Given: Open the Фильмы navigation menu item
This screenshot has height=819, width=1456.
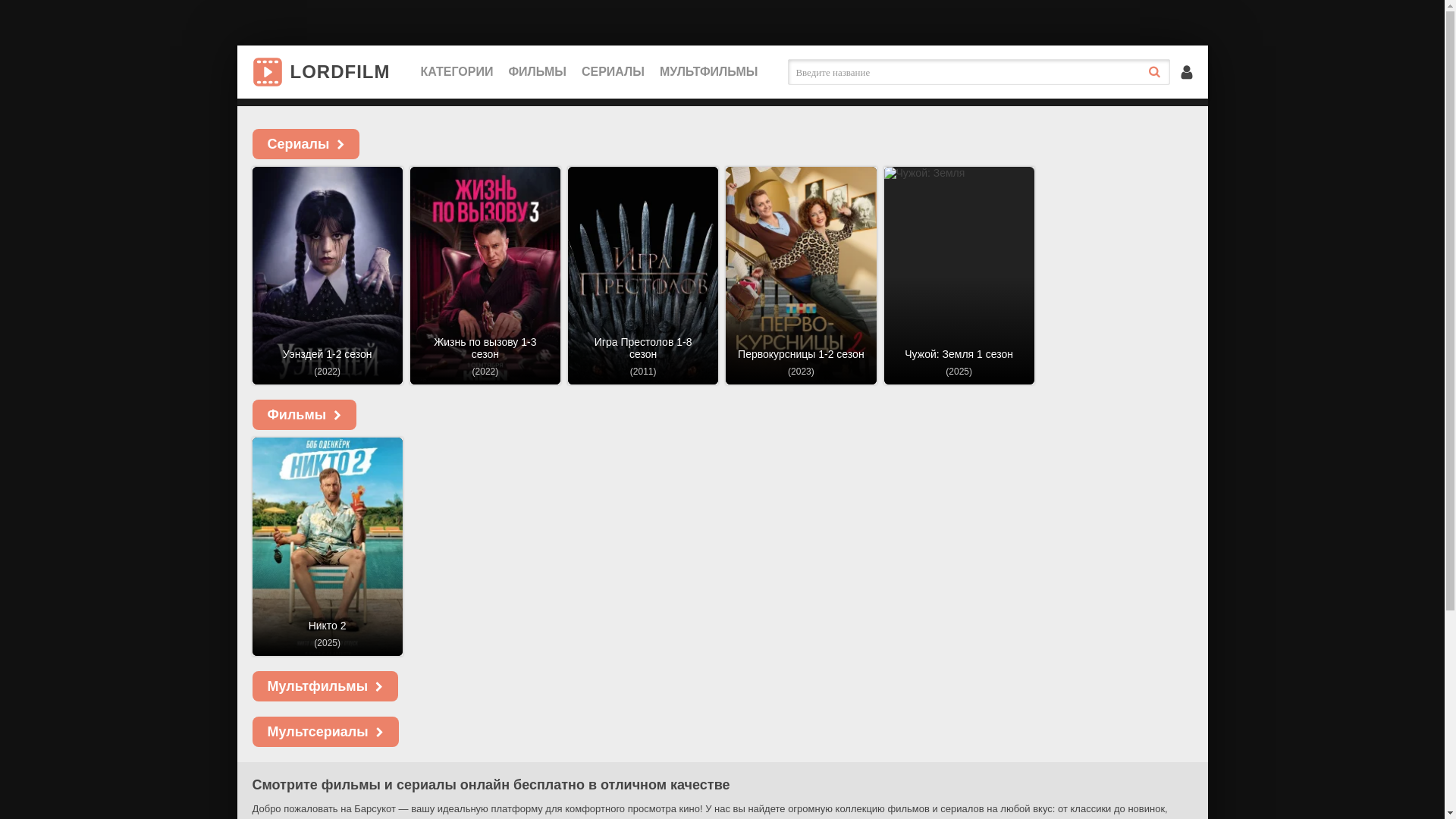Looking at the screenshot, I should click(537, 72).
